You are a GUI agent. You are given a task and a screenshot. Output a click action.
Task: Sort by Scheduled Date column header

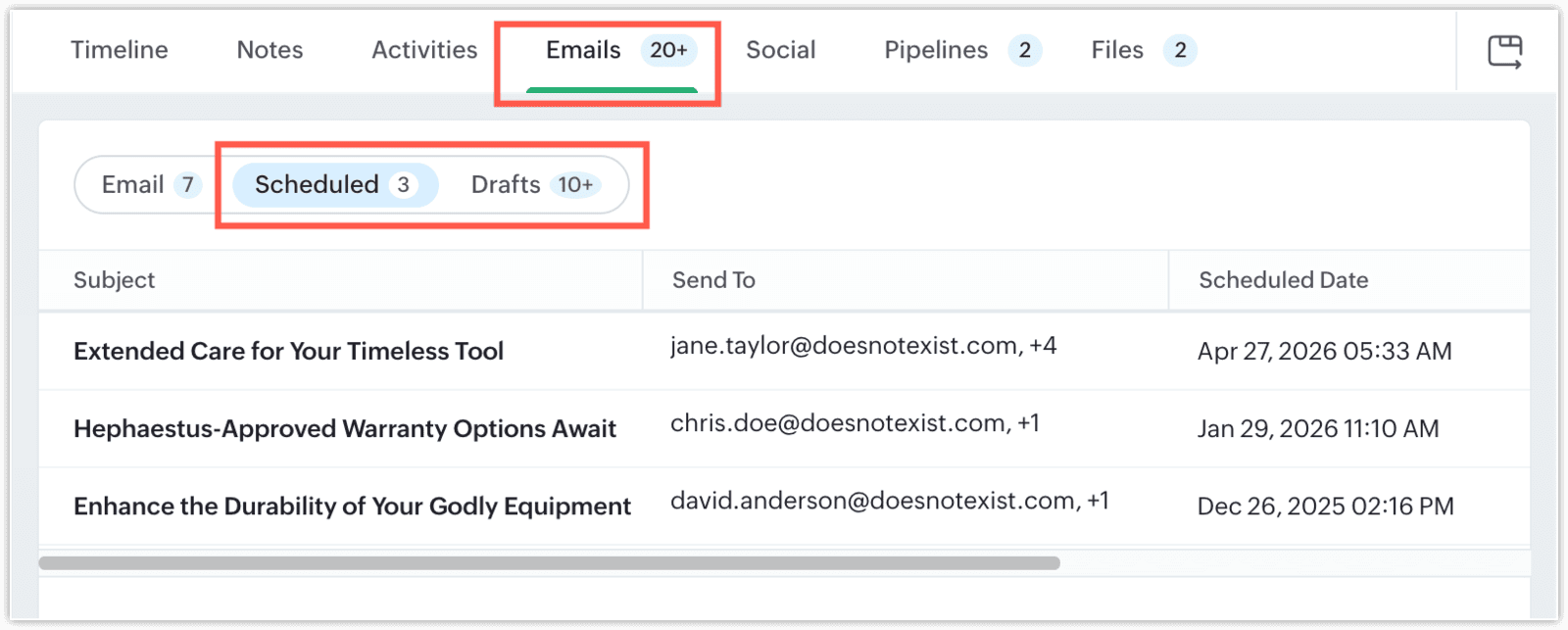coord(1283,280)
